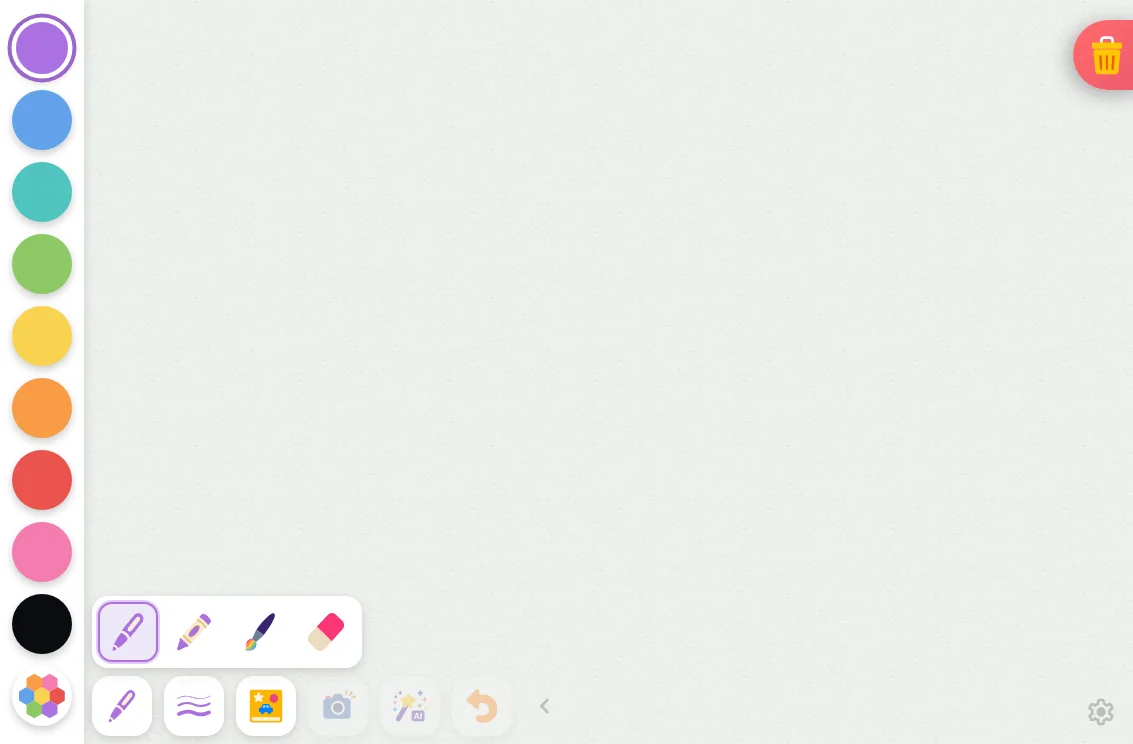Screen dimensions: 1133x744
Task: Open settings with the gear icon
Action: (1100, 711)
